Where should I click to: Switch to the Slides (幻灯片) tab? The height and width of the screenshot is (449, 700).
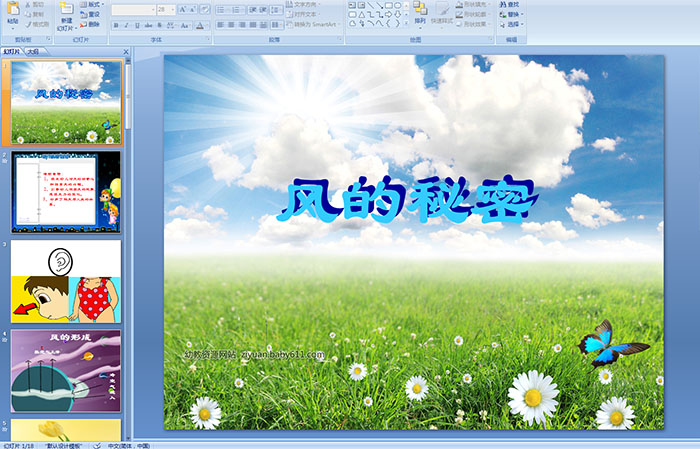pos(12,50)
